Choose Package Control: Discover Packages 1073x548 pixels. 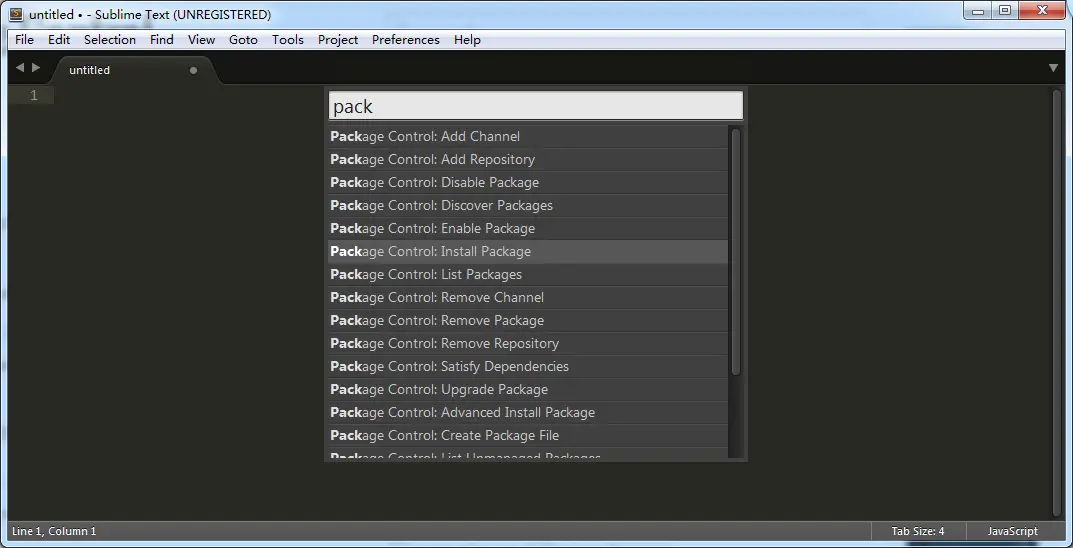coord(528,205)
